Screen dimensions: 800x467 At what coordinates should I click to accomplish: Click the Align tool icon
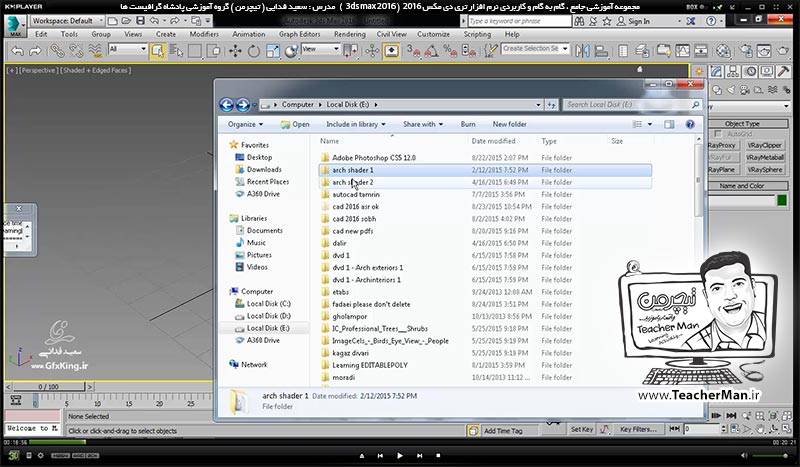602,51
